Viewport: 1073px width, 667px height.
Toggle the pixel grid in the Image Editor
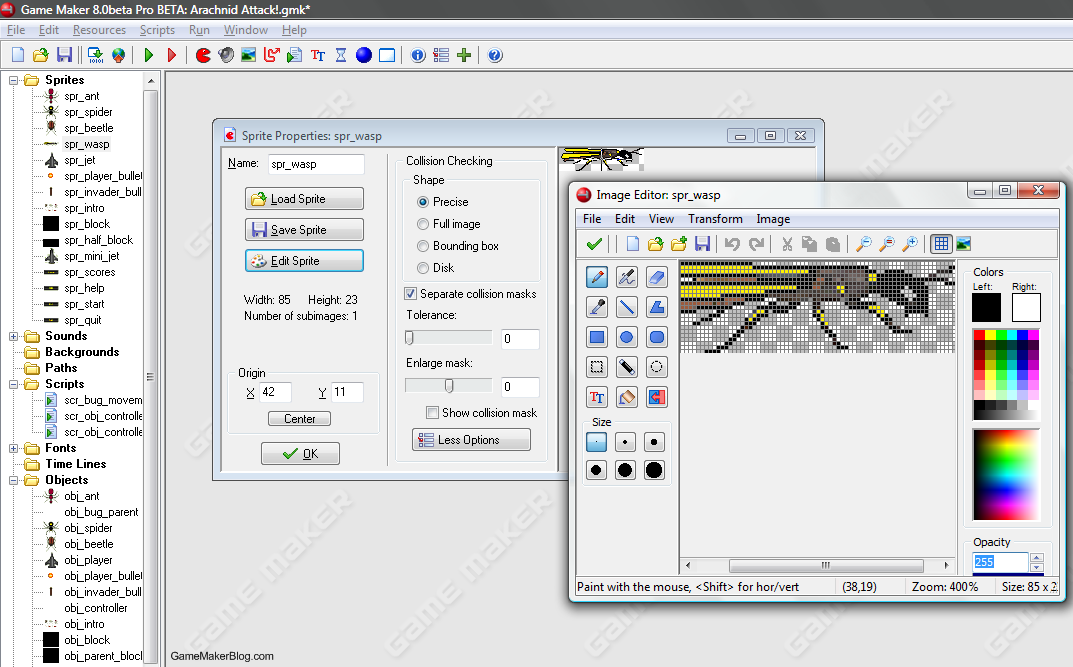tap(940, 243)
